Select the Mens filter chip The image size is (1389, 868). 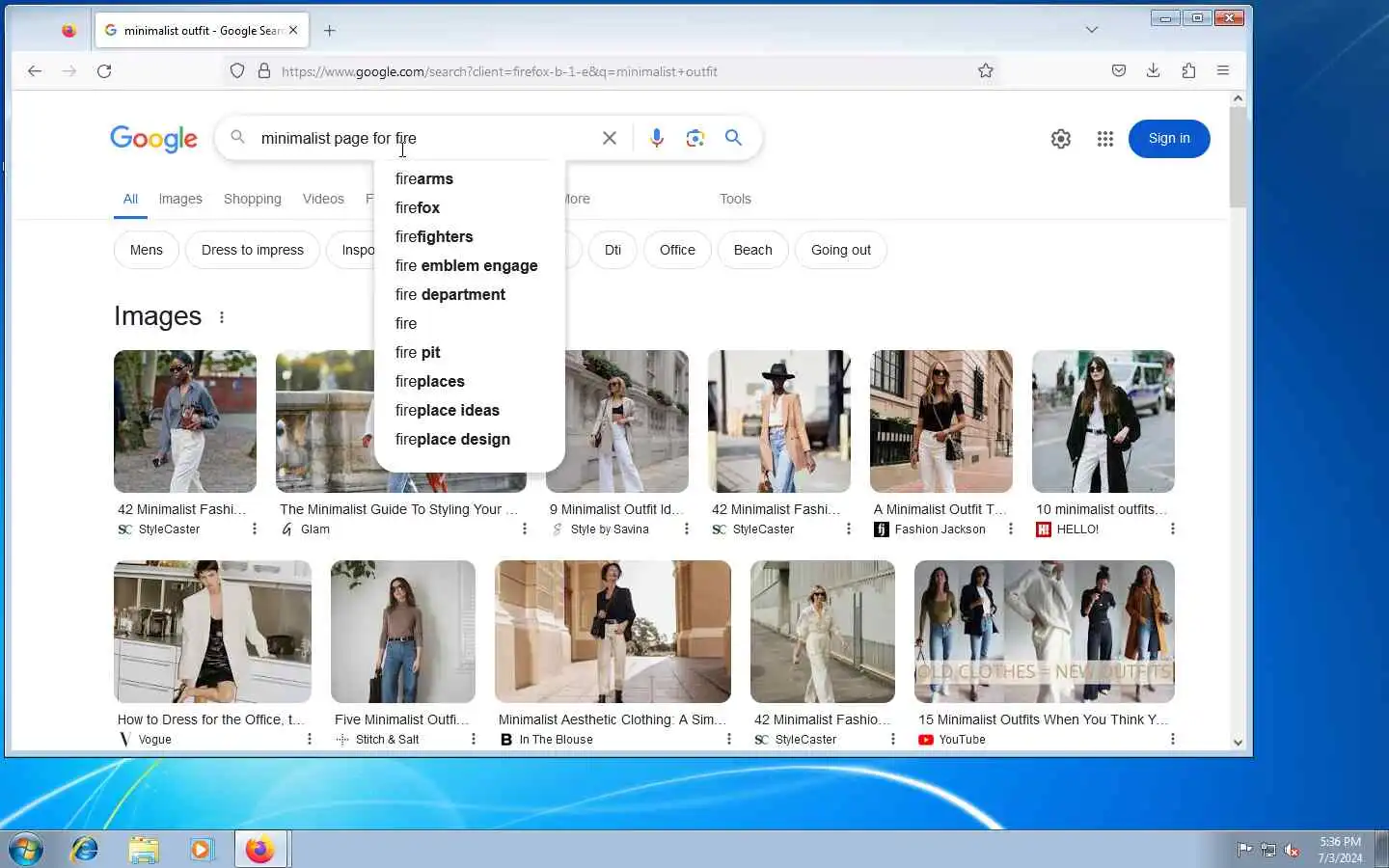(x=147, y=250)
